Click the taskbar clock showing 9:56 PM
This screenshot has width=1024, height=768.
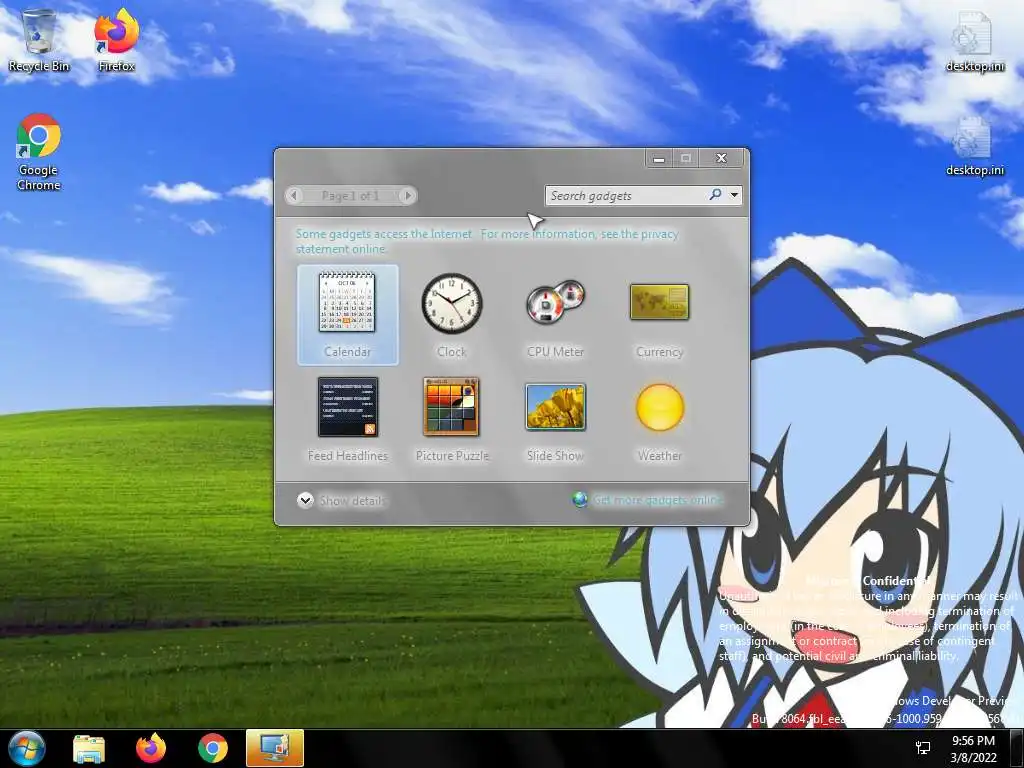(973, 748)
